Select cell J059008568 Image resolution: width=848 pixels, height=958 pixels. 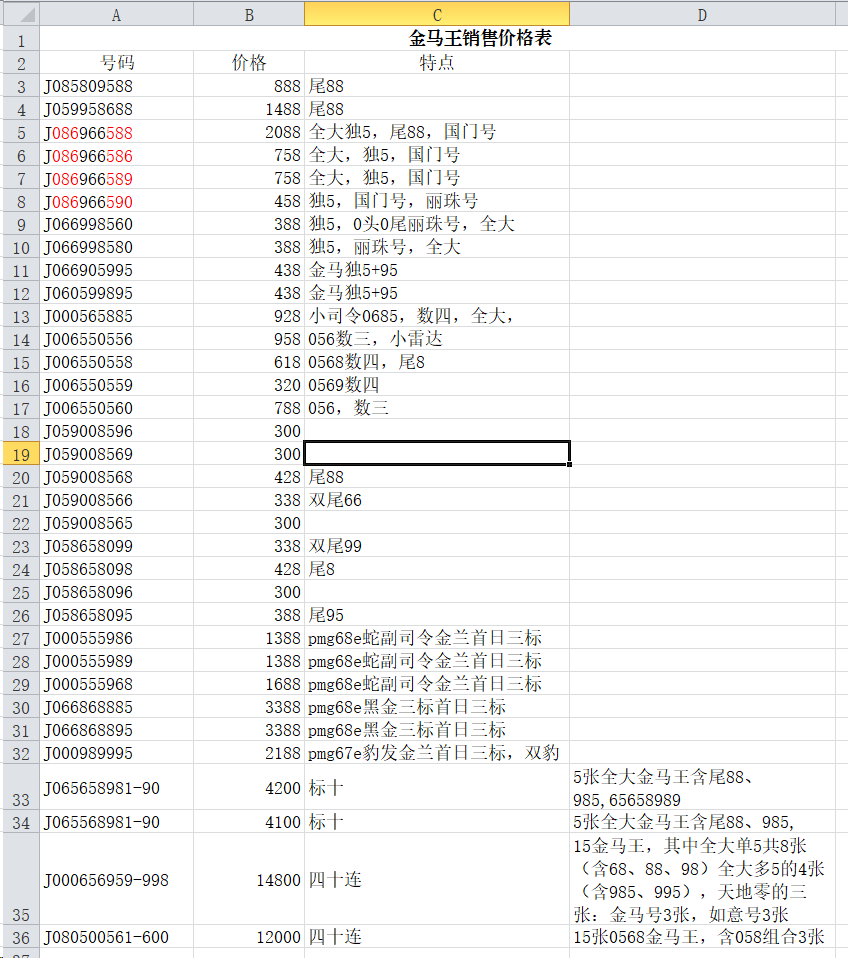click(117, 477)
